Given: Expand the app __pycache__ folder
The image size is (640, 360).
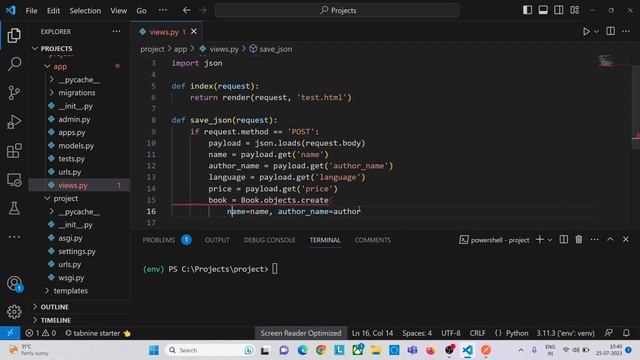Looking at the screenshot, I should coord(80,80).
